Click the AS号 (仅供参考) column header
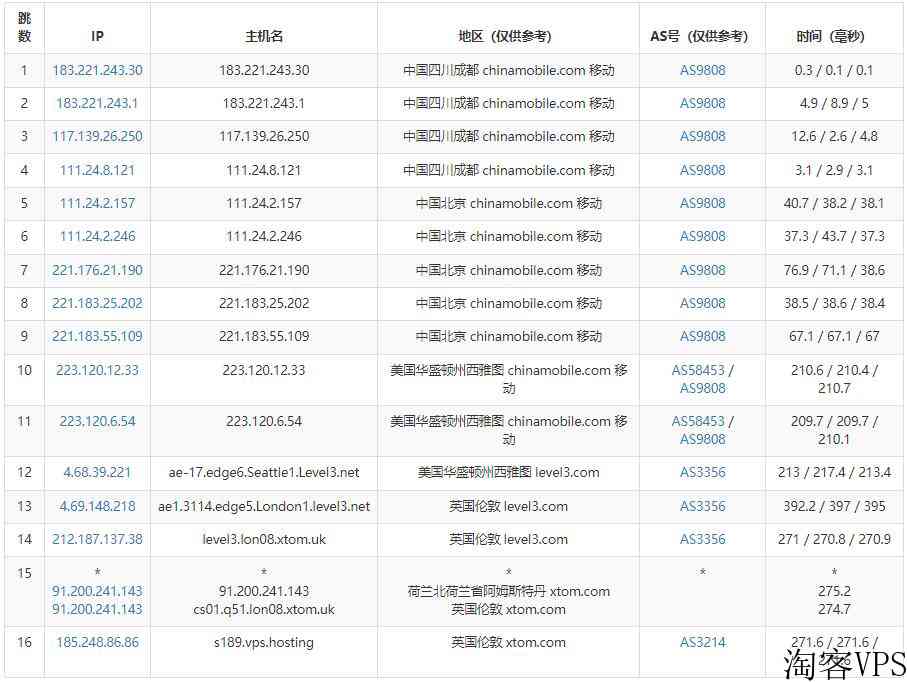The image size is (907, 682). point(699,36)
